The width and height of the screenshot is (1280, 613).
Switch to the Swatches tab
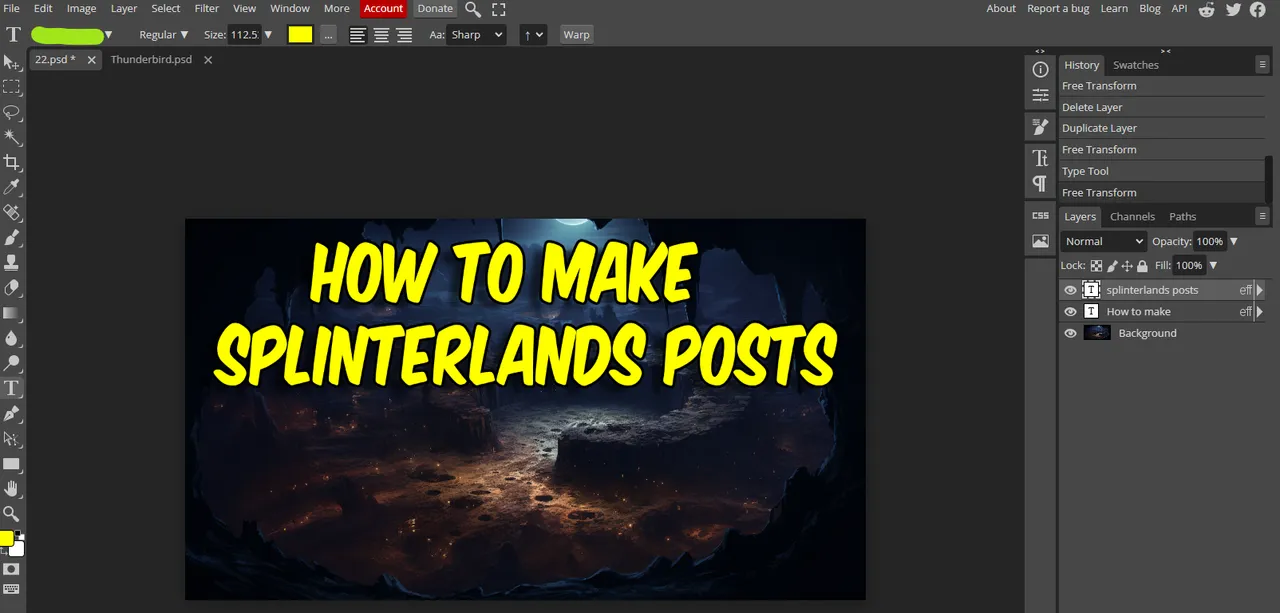[1136, 65]
